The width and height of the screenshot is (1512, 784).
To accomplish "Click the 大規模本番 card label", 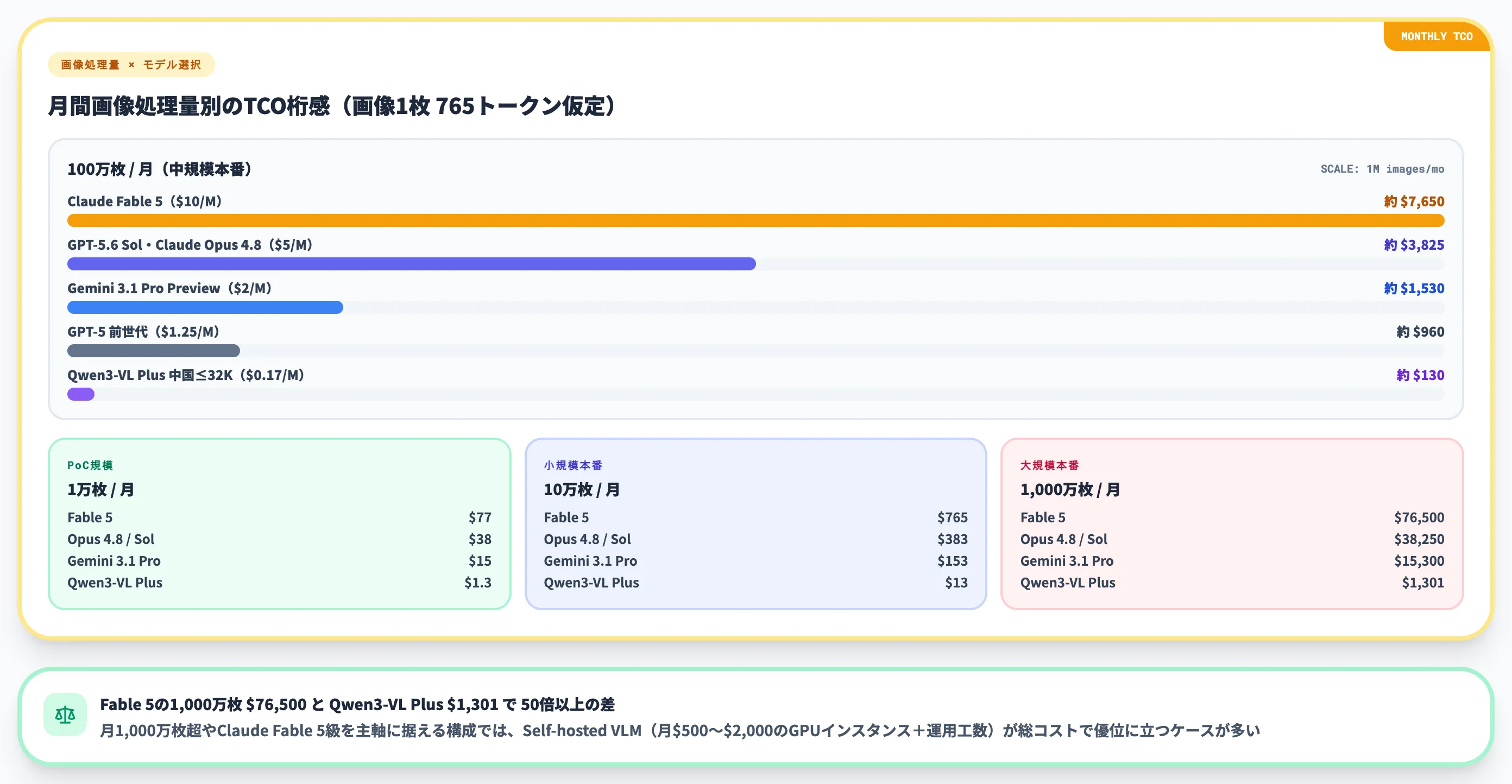I will click(1049, 465).
